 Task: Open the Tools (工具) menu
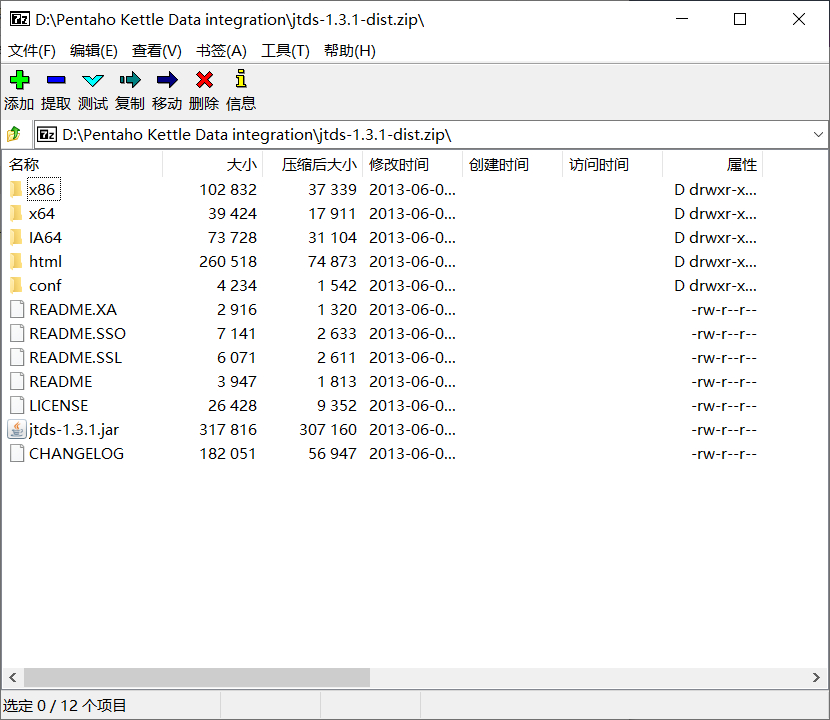(285, 51)
